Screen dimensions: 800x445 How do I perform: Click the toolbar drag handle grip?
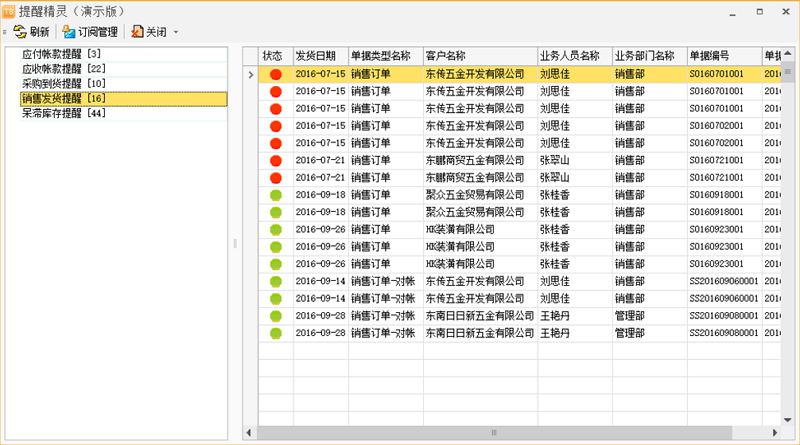coord(5,32)
